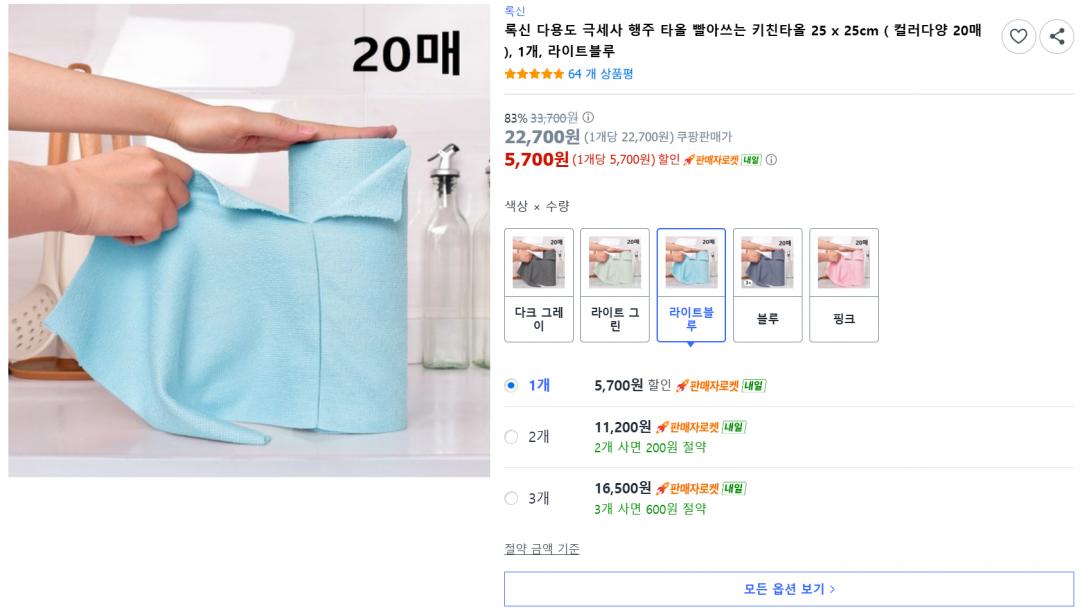Image resolution: width=1080 pixels, height=616 pixels.
Task: Click rocket badge on the 5,700원 price line
Action: point(722,160)
